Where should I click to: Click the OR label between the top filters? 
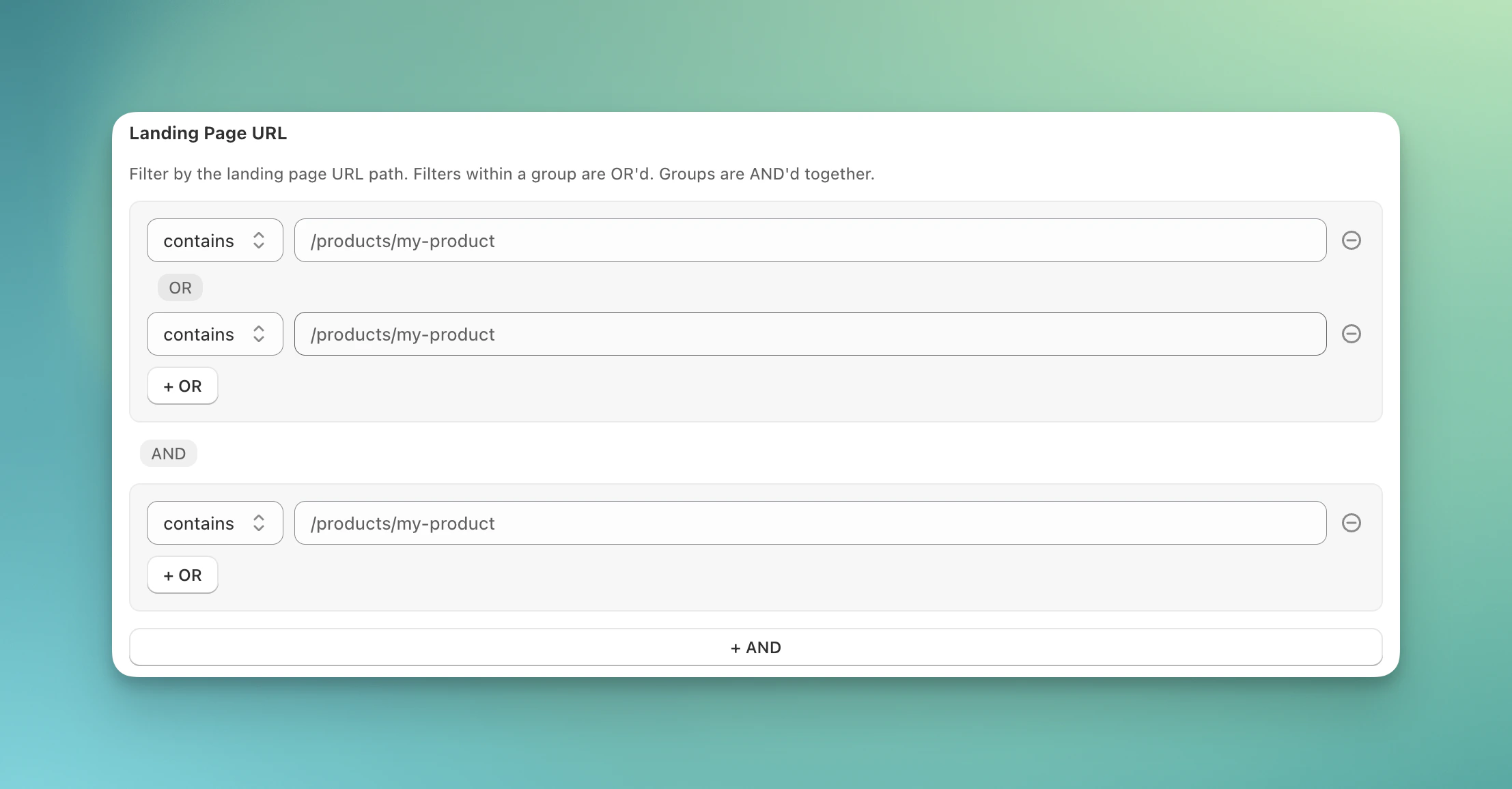(180, 288)
